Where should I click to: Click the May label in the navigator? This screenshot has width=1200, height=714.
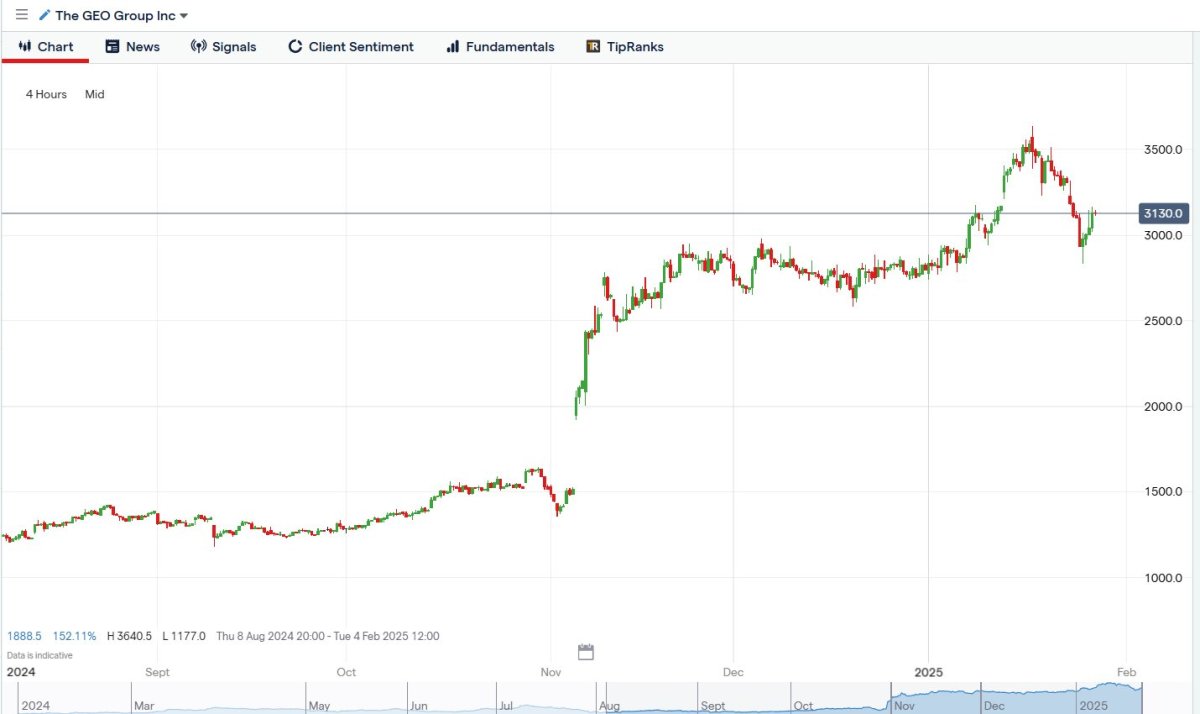[320, 706]
